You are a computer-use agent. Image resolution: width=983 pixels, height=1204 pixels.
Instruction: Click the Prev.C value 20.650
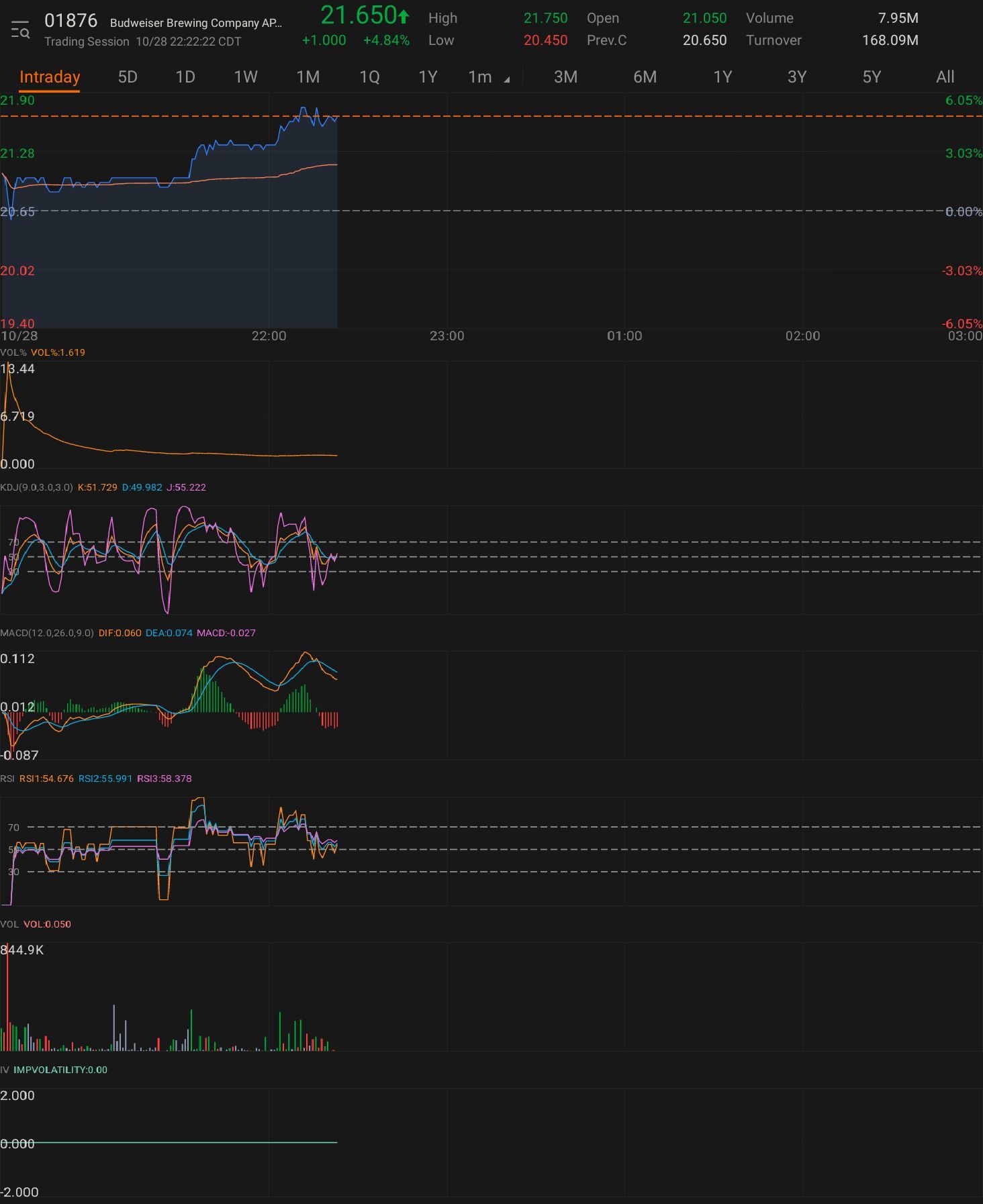(704, 40)
